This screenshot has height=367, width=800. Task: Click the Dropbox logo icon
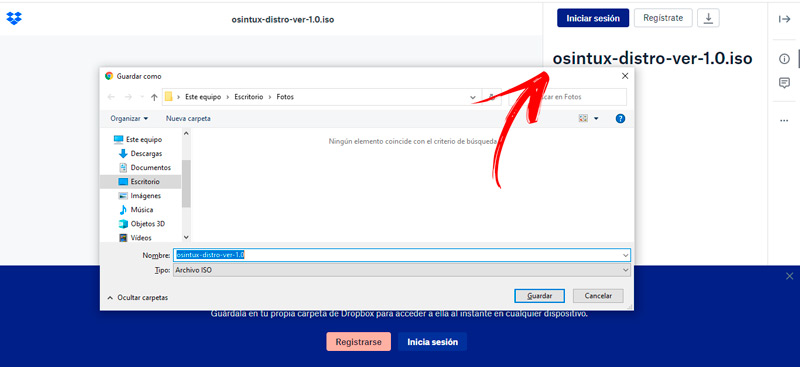pos(14,19)
